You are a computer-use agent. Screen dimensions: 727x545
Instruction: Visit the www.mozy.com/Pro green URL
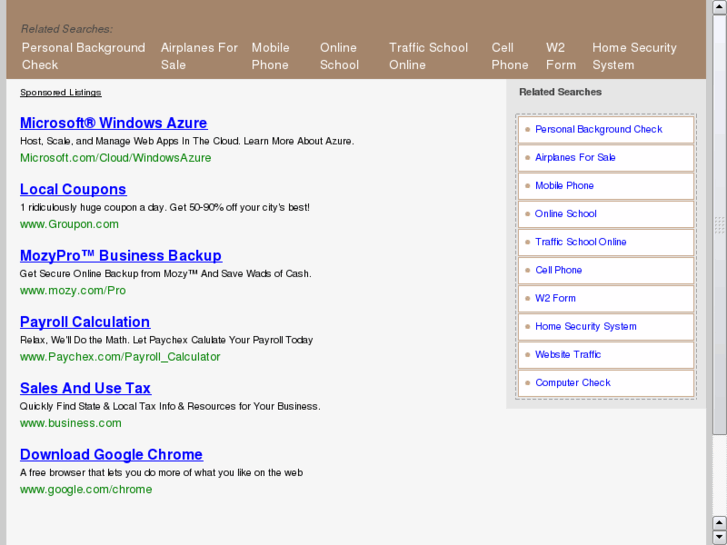[x=73, y=290]
